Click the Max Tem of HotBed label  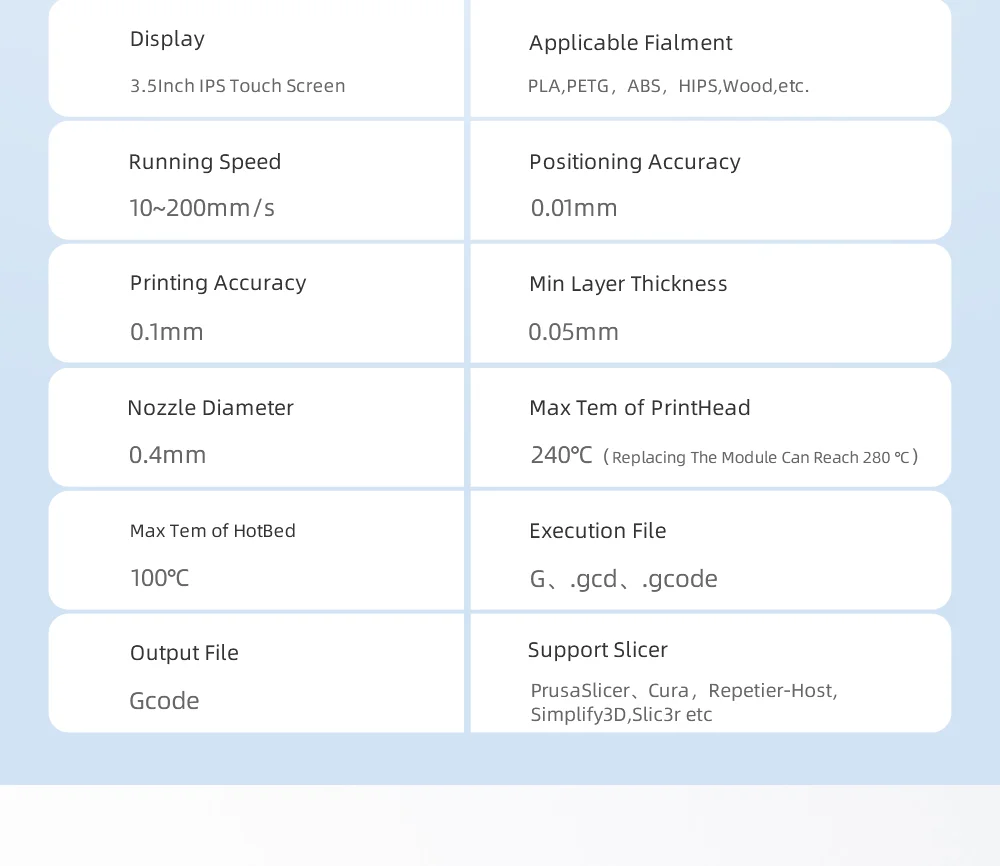(213, 531)
